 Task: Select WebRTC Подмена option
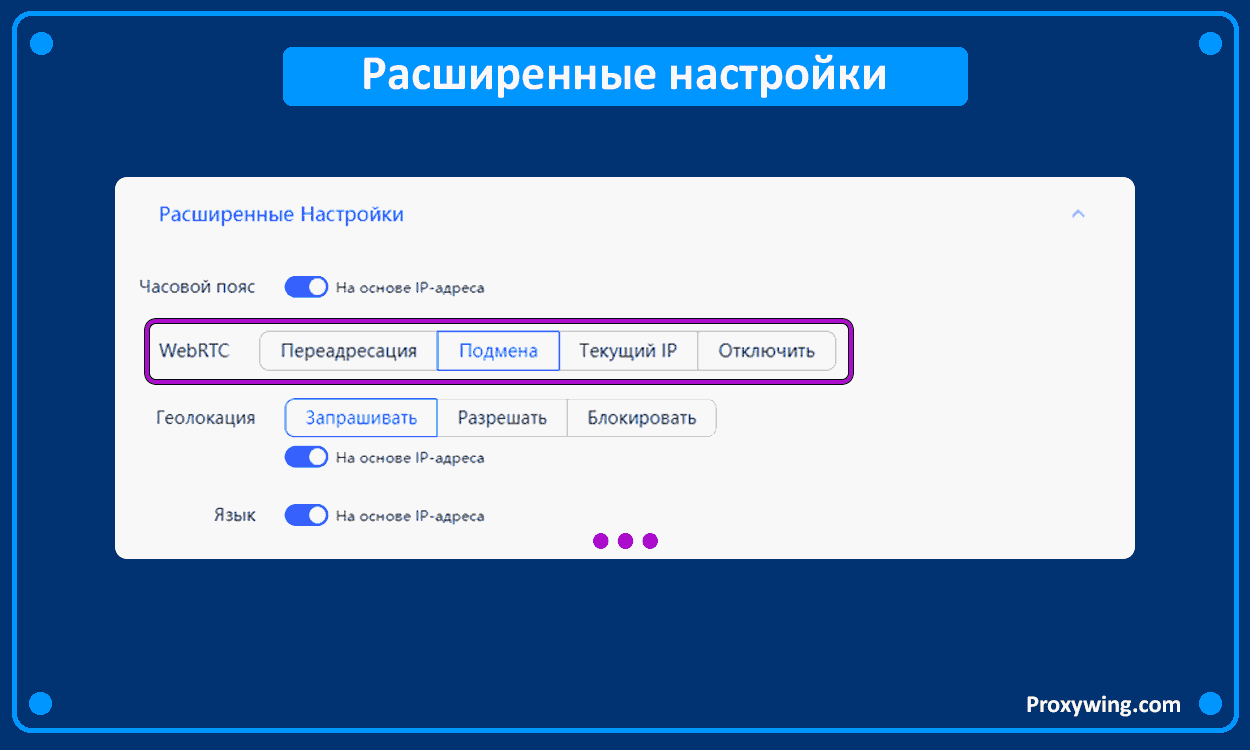click(498, 351)
